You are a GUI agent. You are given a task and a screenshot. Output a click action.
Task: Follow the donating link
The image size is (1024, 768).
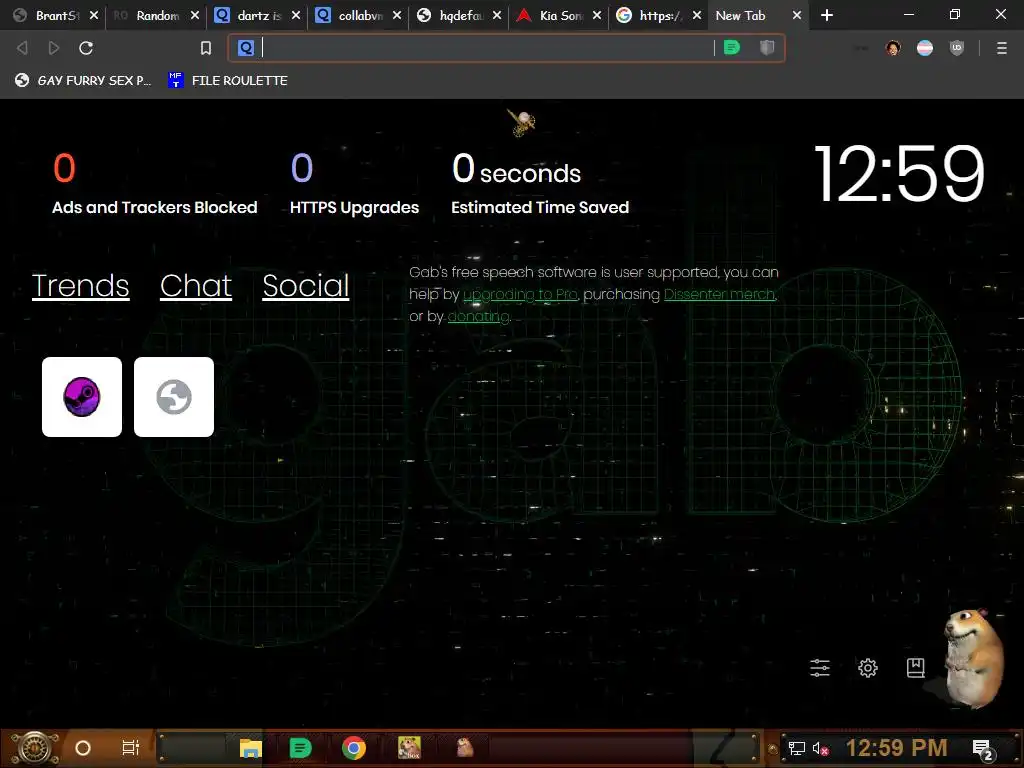(479, 317)
